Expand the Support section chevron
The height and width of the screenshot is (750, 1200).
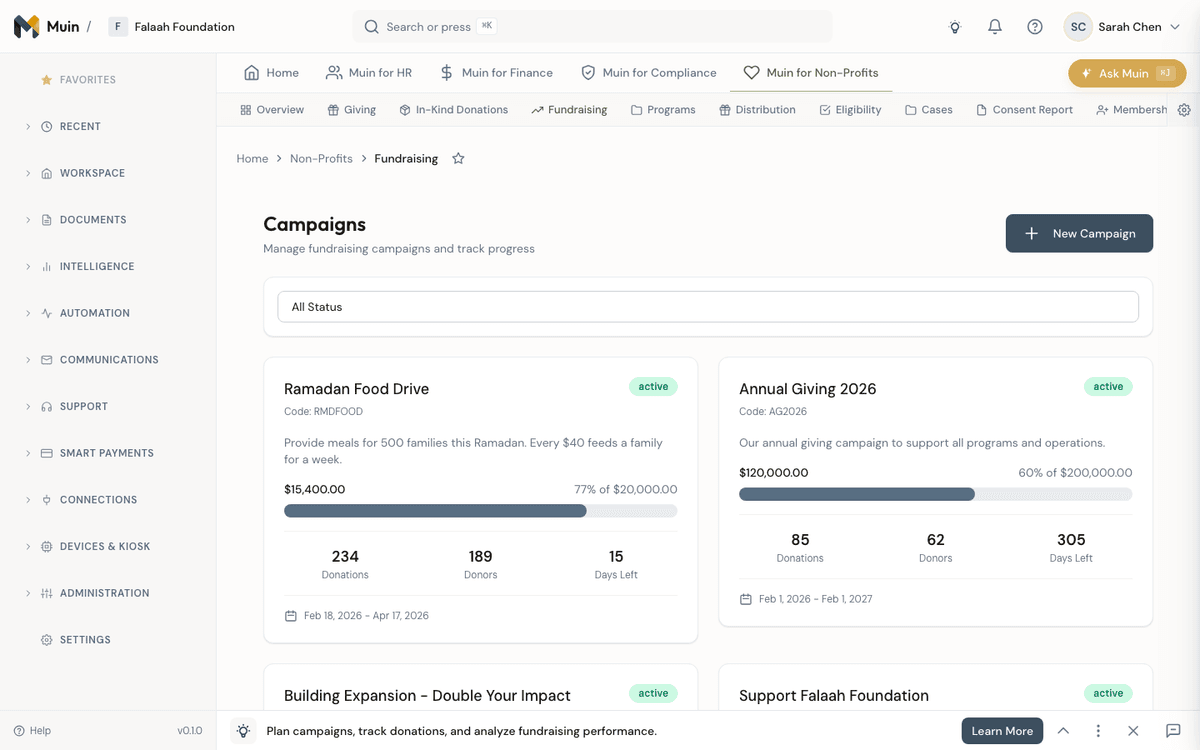pyautogui.click(x=28, y=407)
